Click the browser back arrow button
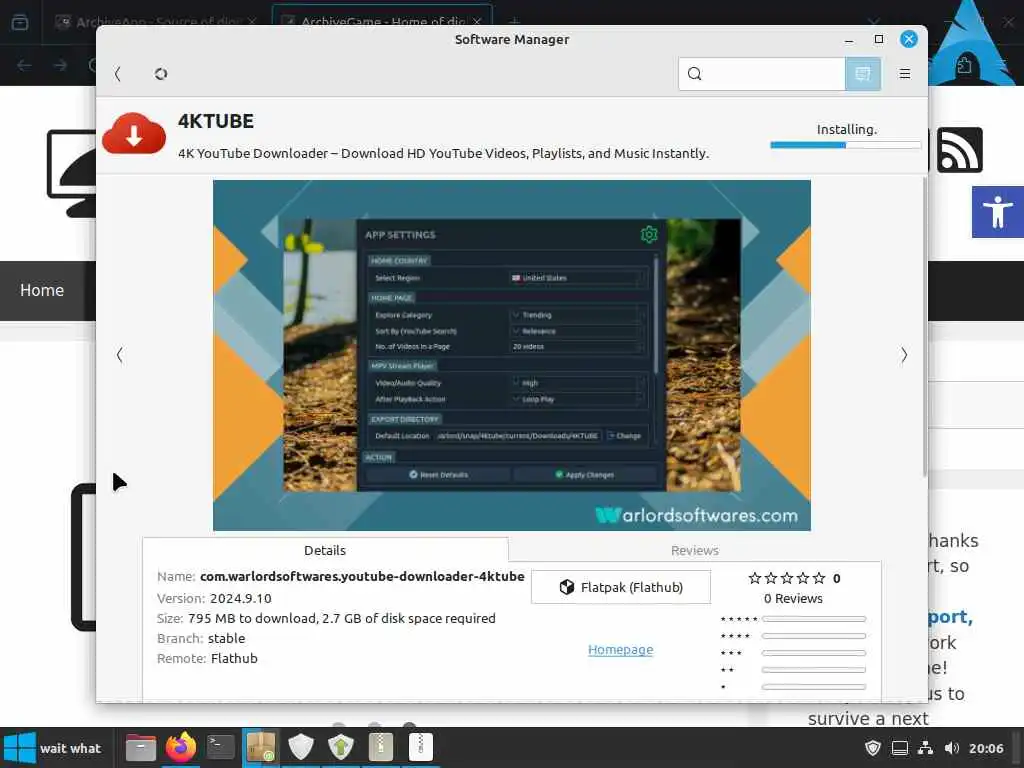This screenshot has width=1024, height=768. (x=24, y=65)
